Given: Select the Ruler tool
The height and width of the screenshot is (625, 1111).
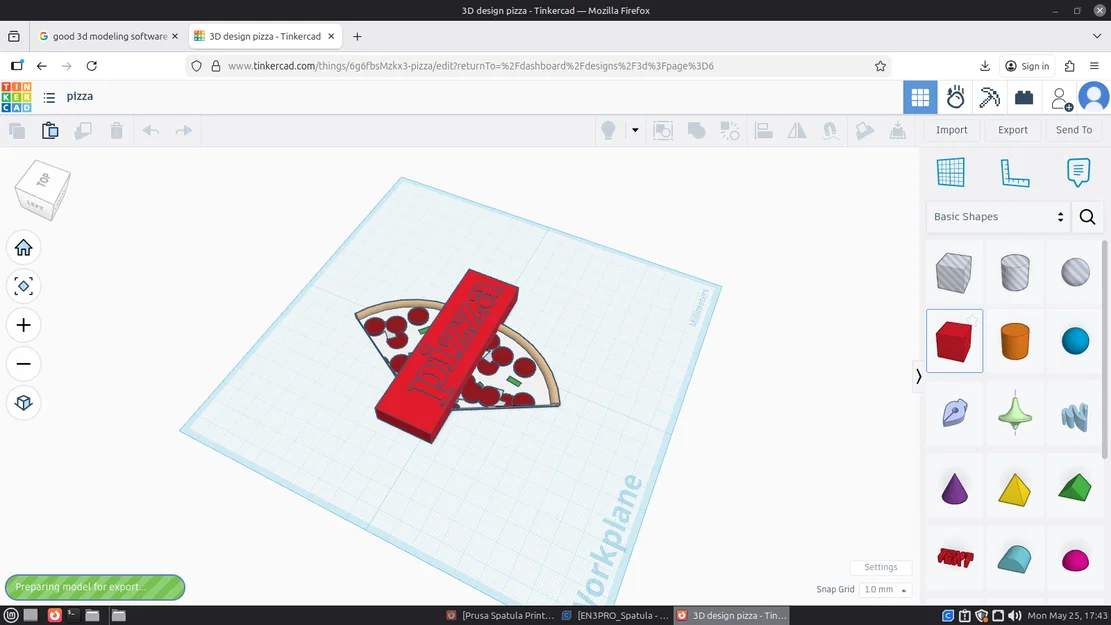Looking at the screenshot, I should (1015, 173).
